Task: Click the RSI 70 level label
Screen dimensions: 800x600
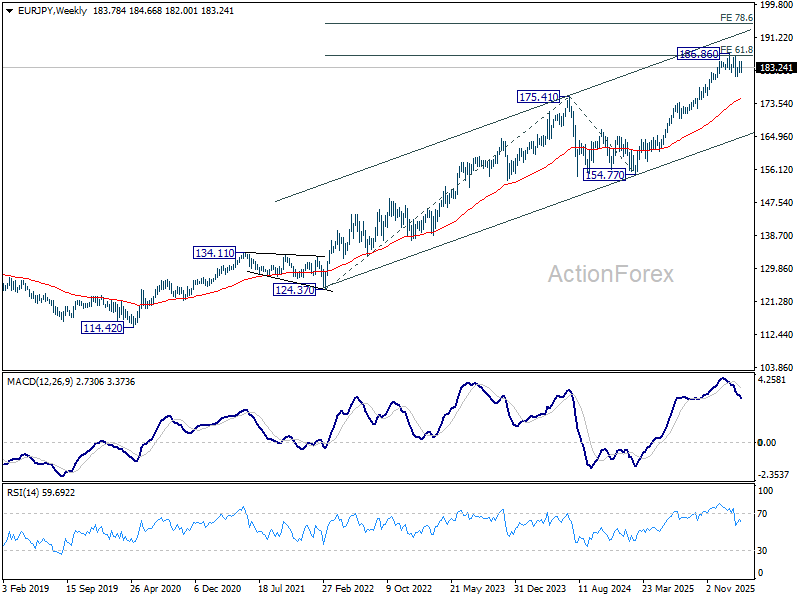Action: [x=763, y=514]
